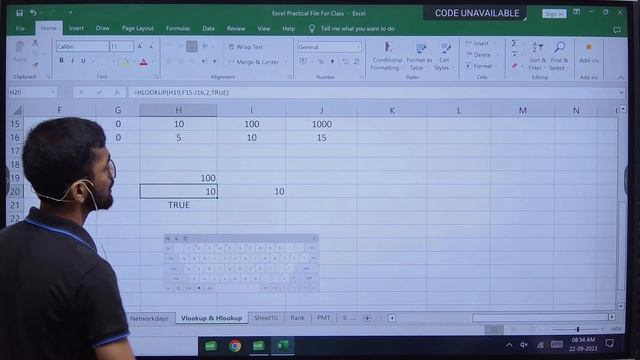This screenshot has width=640, height=360.
Task: Switch to the Formulas ribbon tab
Action: coord(178,28)
